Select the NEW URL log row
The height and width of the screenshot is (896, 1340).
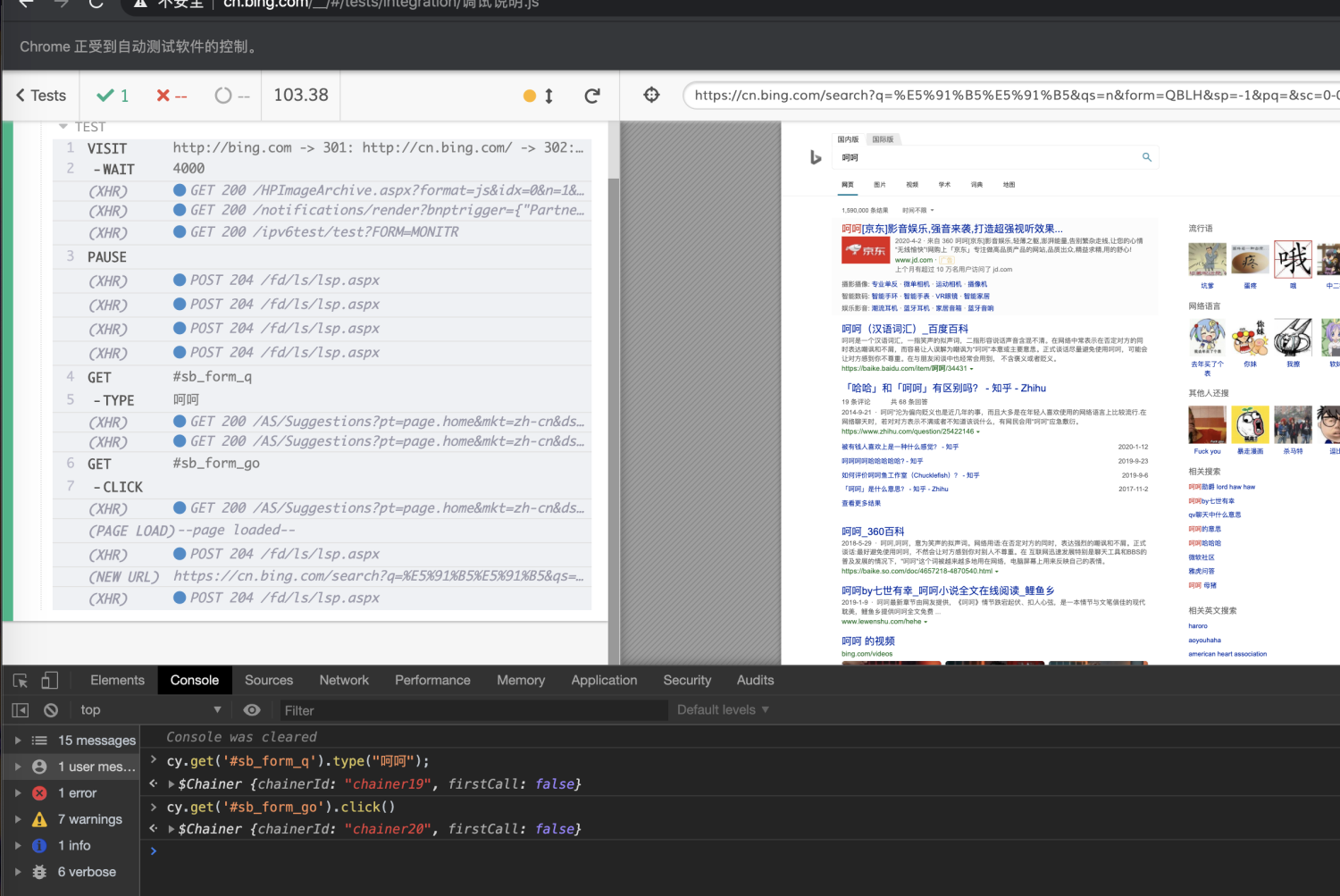click(x=322, y=576)
